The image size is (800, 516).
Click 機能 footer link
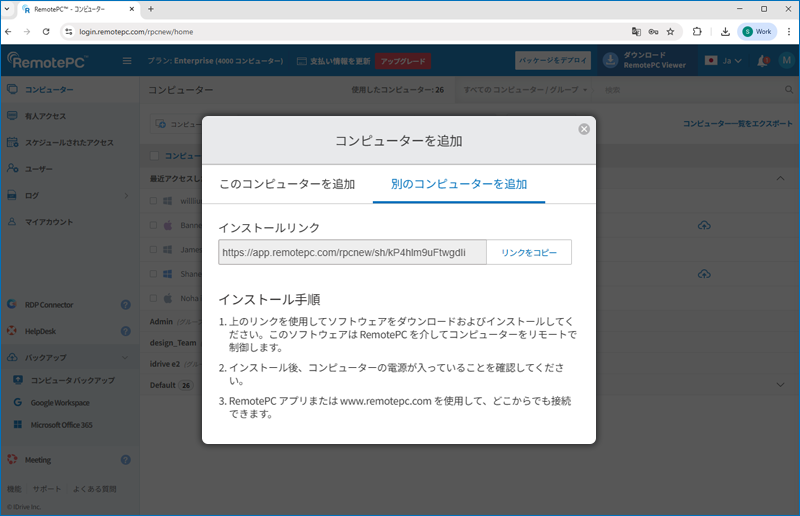(x=14, y=489)
